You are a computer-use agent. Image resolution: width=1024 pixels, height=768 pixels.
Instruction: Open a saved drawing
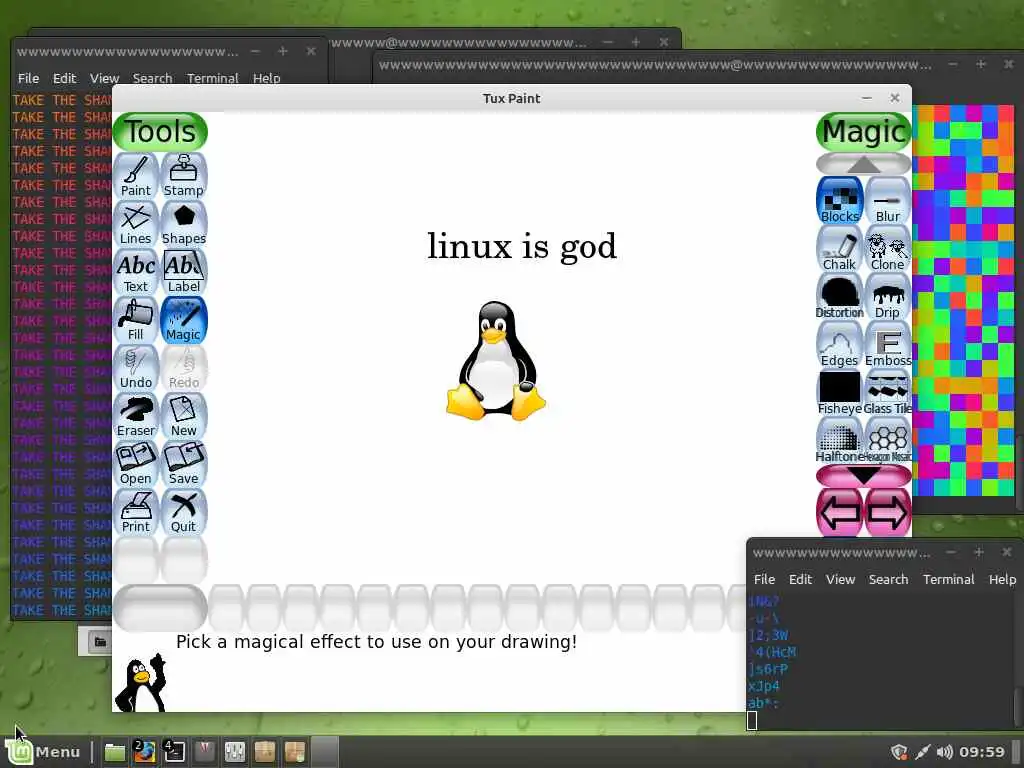point(136,464)
